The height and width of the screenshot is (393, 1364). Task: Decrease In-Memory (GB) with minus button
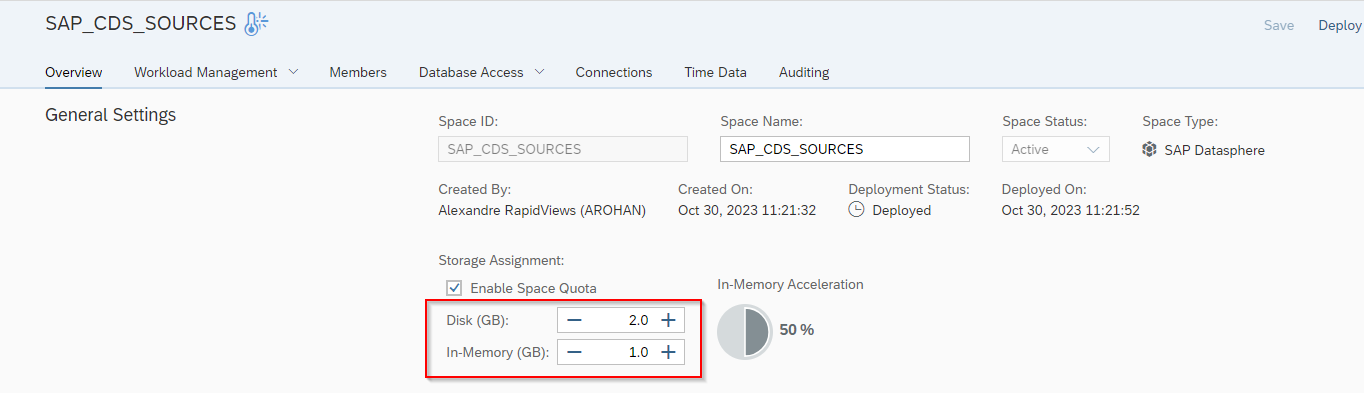tap(574, 352)
